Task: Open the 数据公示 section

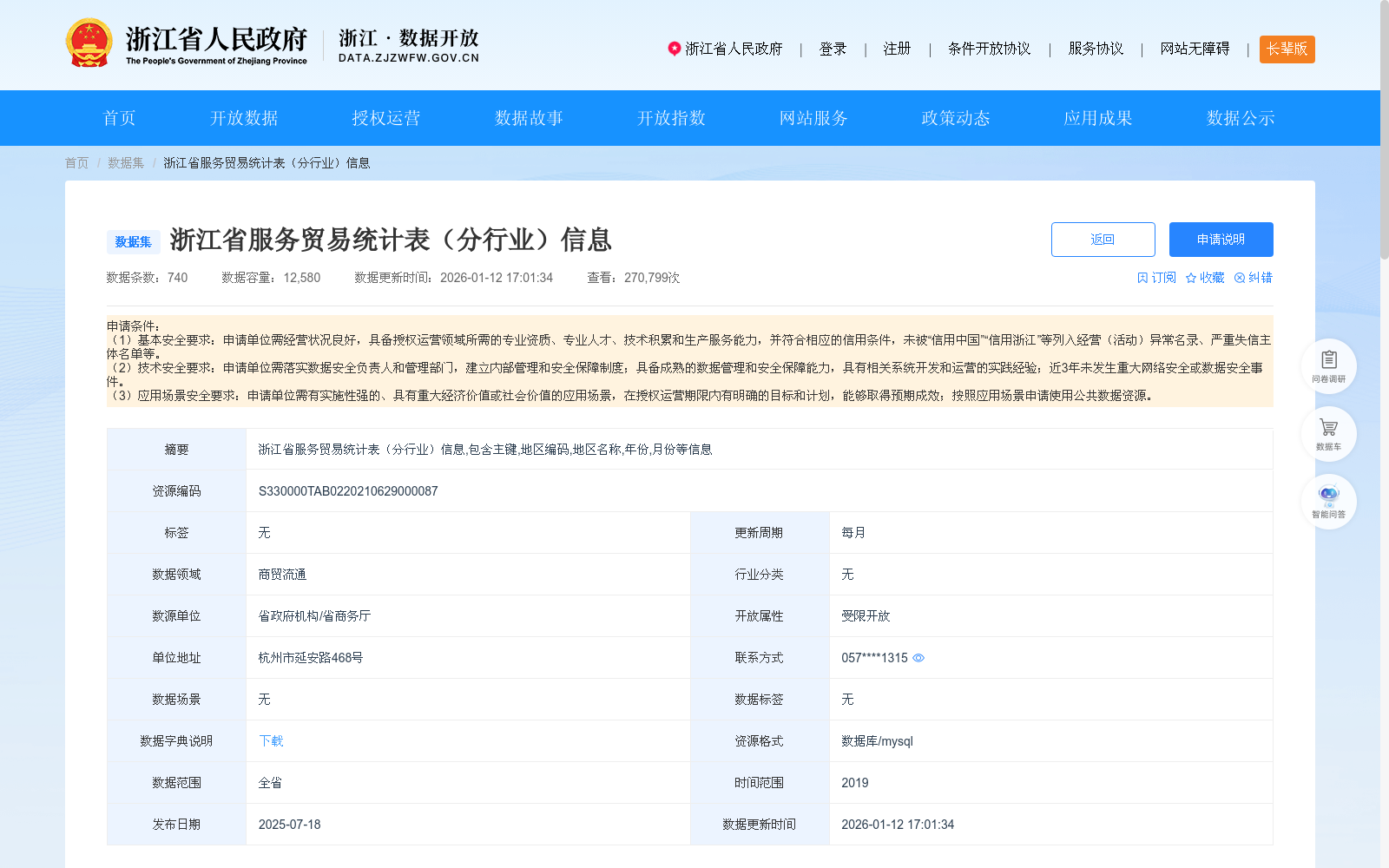Action: click(x=1240, y=118)
